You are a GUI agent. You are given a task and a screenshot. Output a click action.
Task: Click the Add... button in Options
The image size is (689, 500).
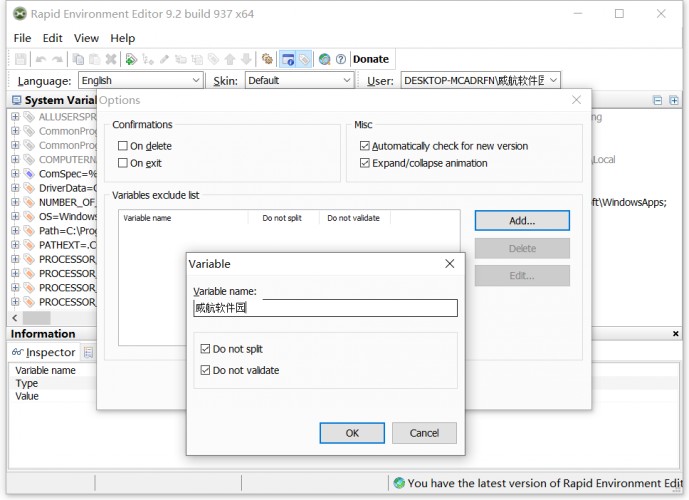522,221
